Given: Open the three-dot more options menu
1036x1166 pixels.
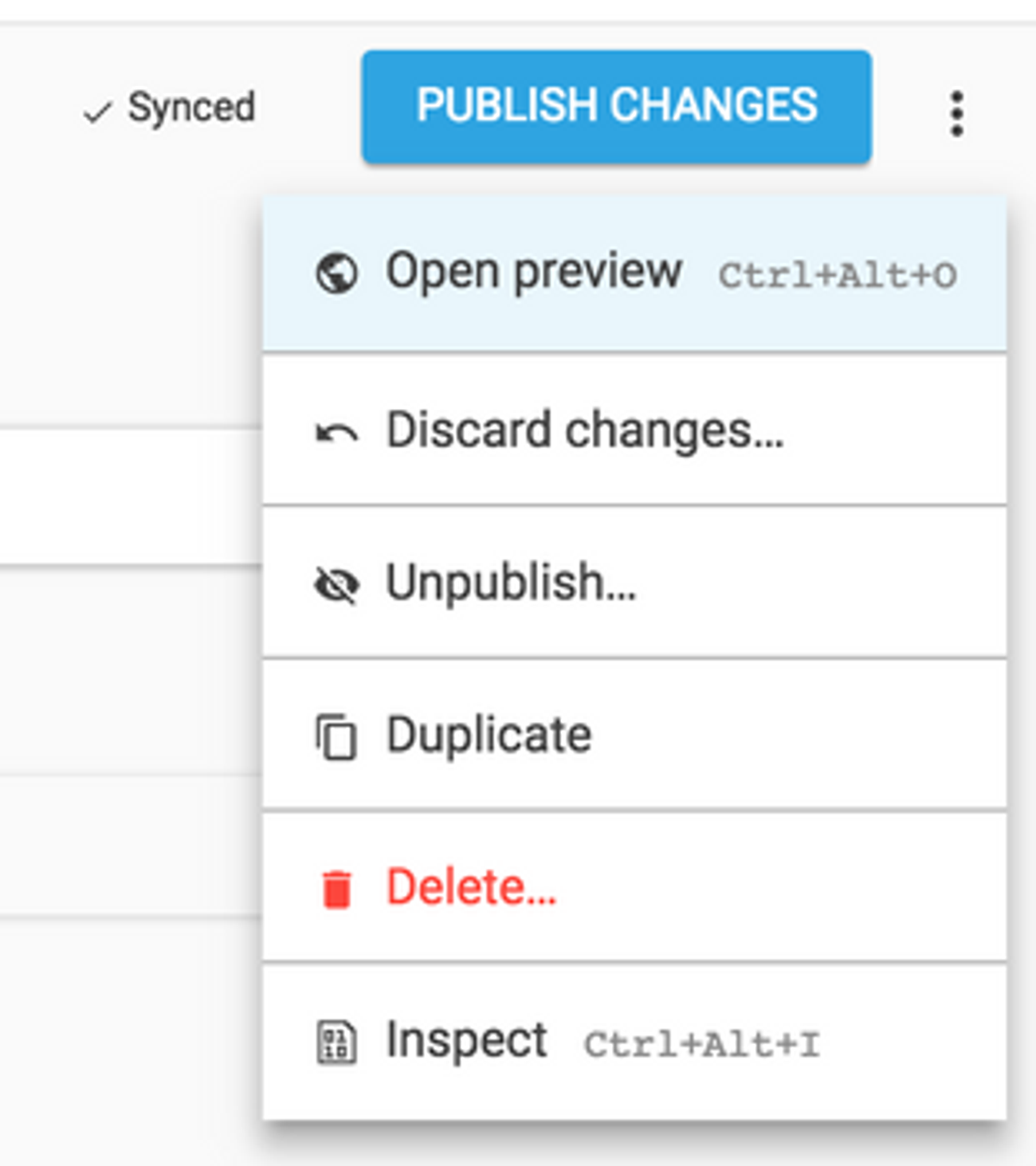Looking at the screenshot, I should click(956, 113).
